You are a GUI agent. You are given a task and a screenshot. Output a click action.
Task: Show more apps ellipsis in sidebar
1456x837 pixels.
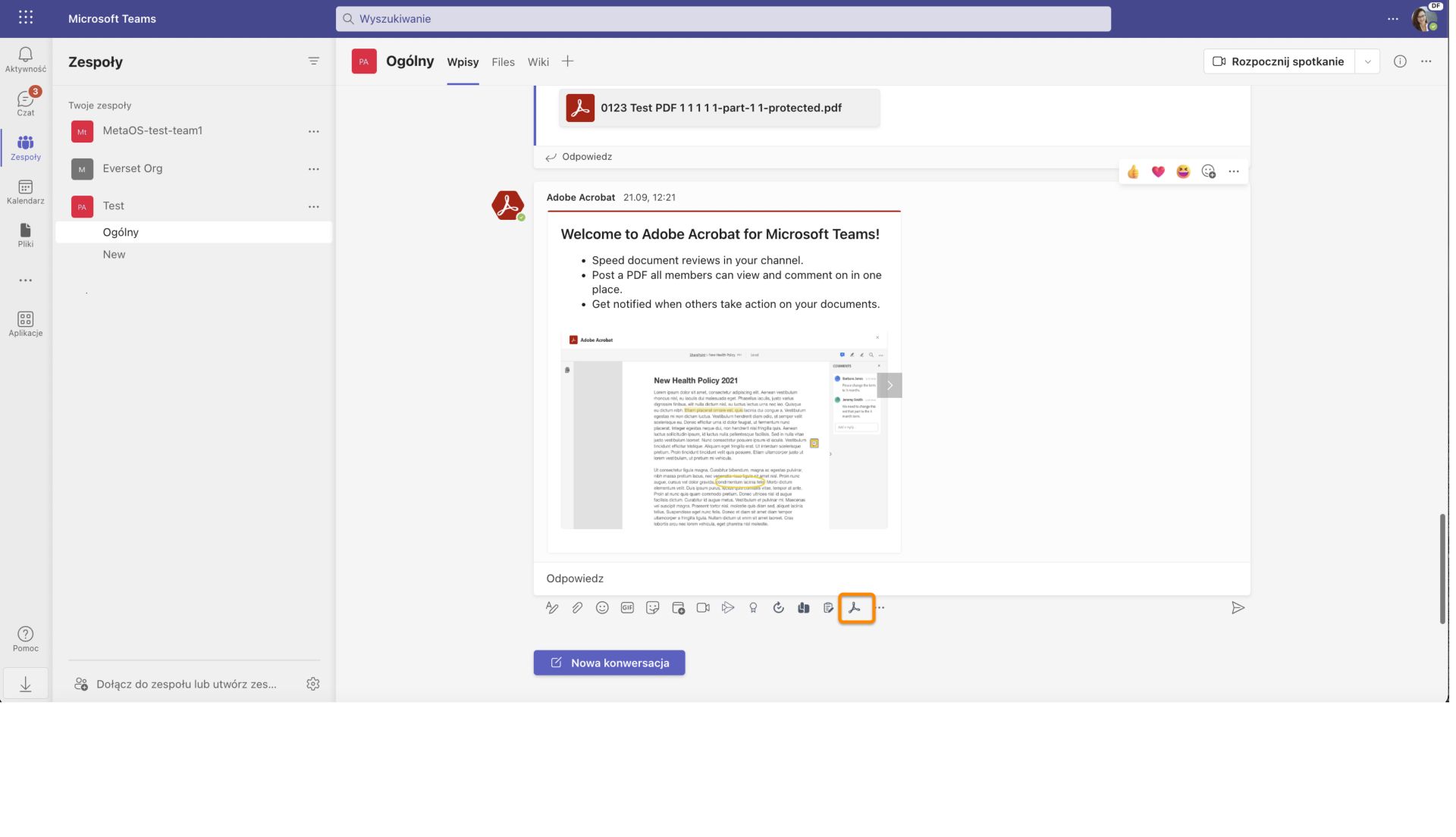26,281
